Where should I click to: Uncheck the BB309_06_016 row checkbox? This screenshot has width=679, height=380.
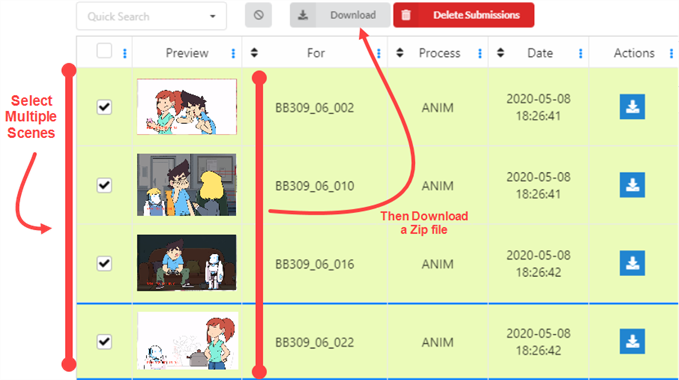click(104, 263)
